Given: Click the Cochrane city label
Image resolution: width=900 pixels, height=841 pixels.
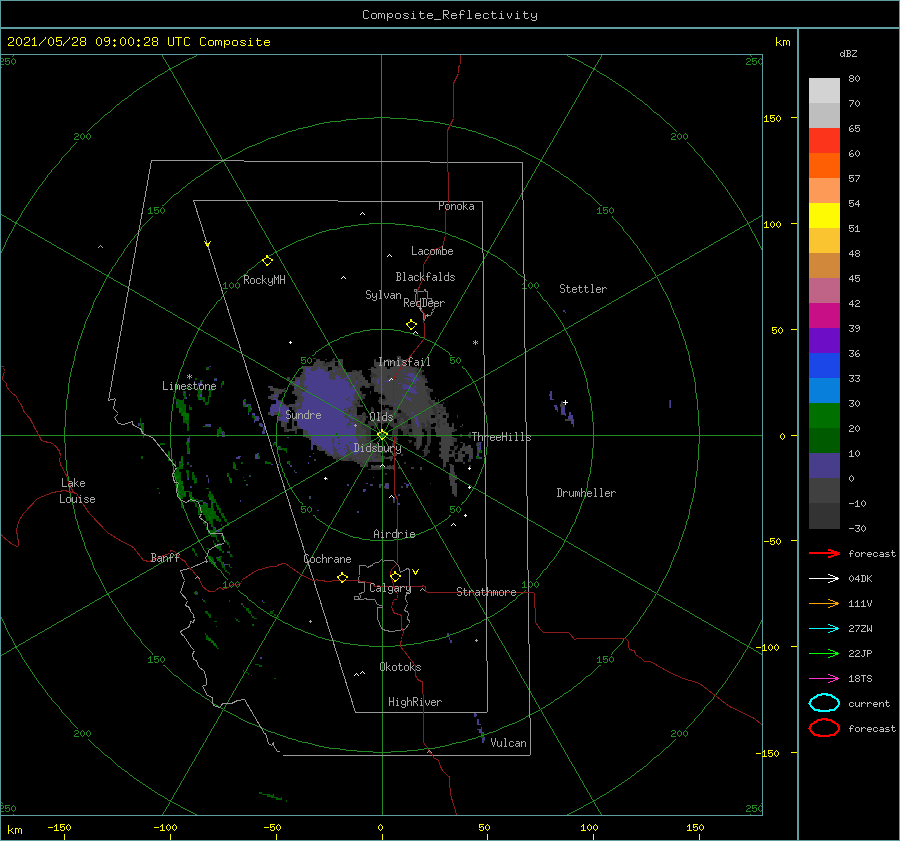Looking at the screenshot, I should [x=327, y=559].
